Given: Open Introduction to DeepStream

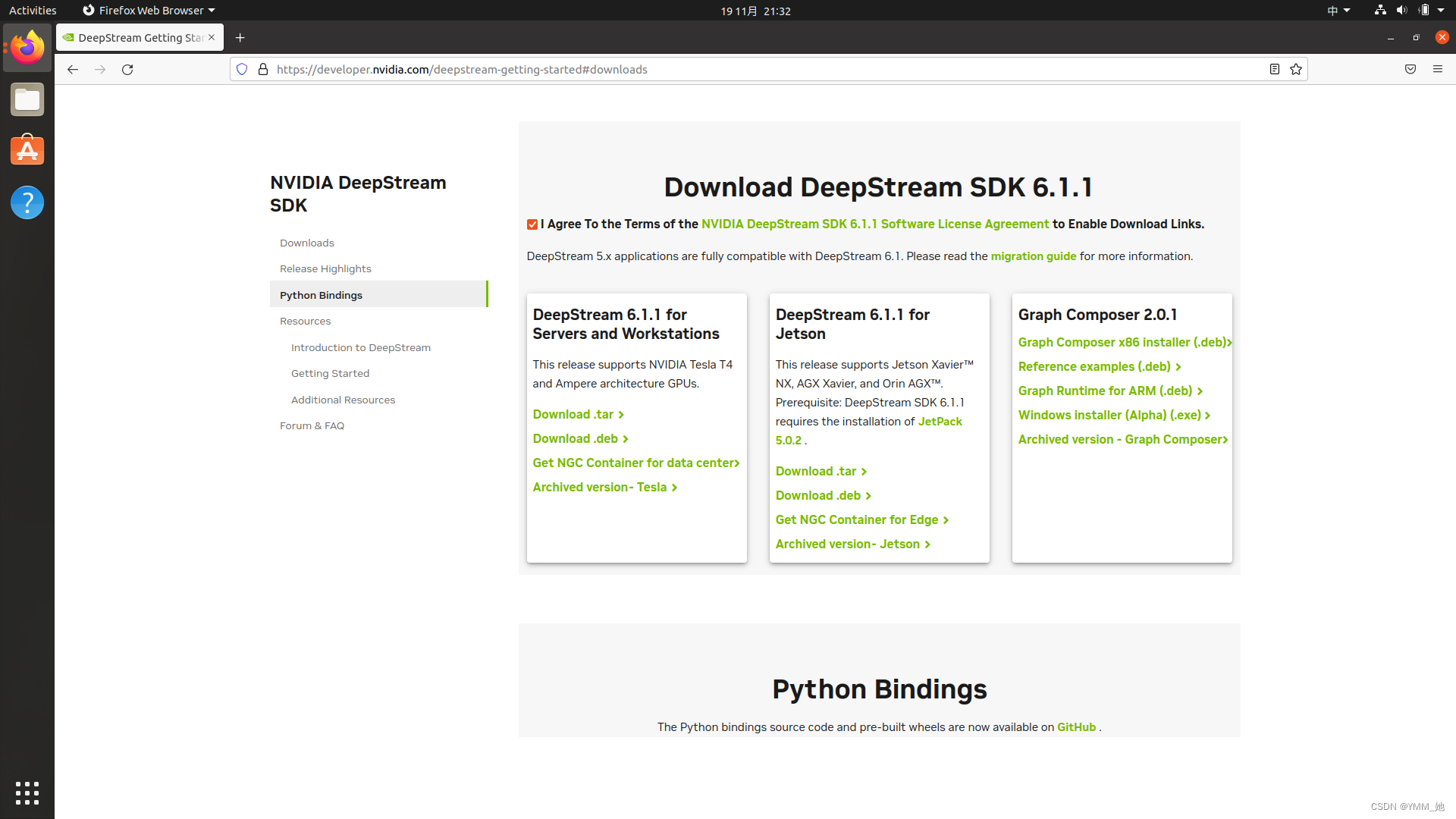Looking at the screenshot, I should click(x=360, y=347).
